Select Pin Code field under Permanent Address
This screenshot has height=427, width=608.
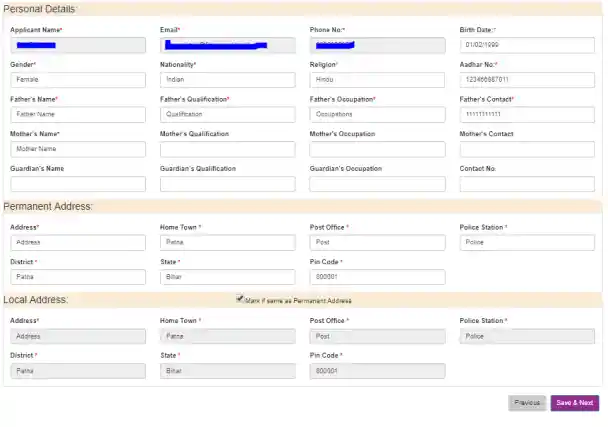pos(377,277)
